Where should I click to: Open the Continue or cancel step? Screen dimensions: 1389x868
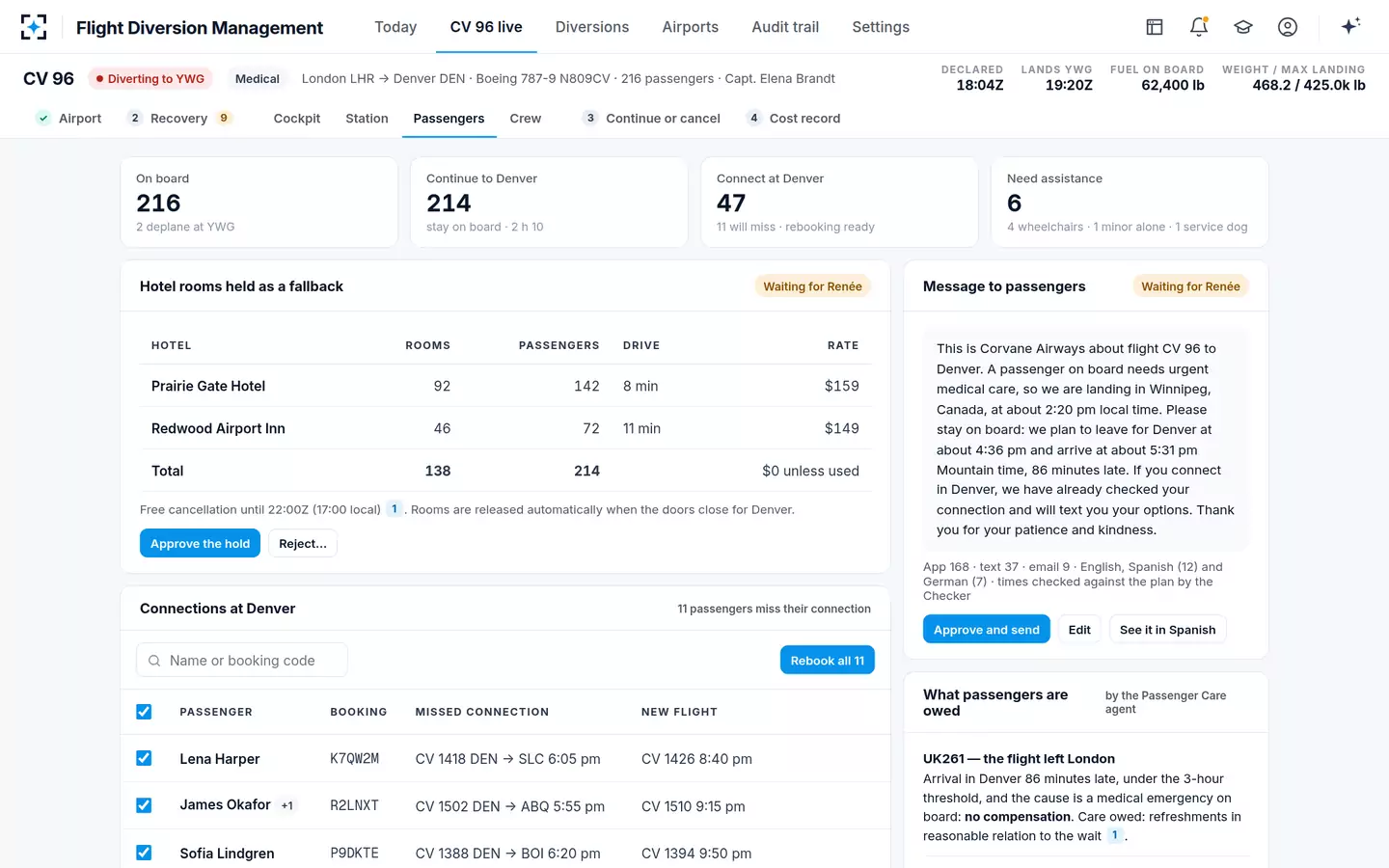(651, 119)
